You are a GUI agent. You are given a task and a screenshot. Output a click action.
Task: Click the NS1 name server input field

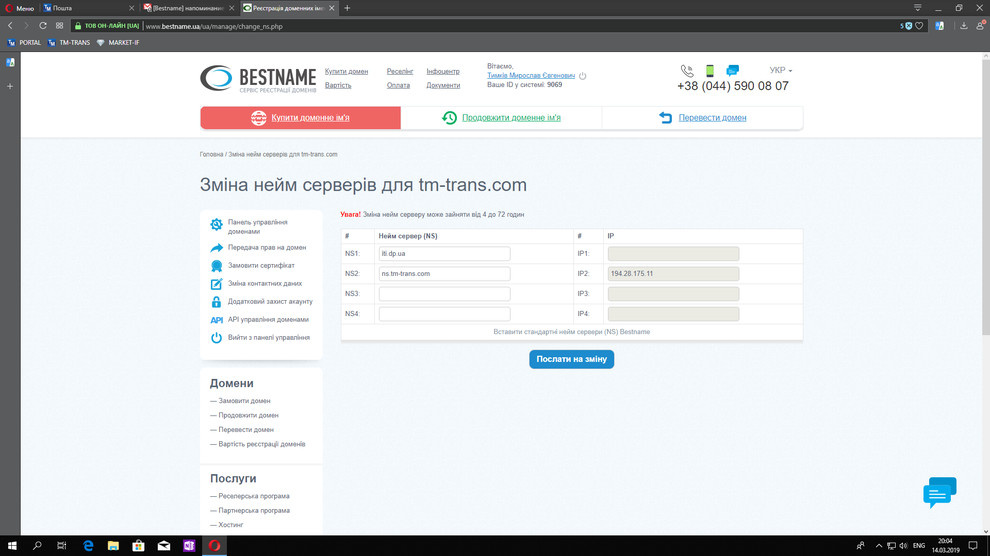coord(444,254)
